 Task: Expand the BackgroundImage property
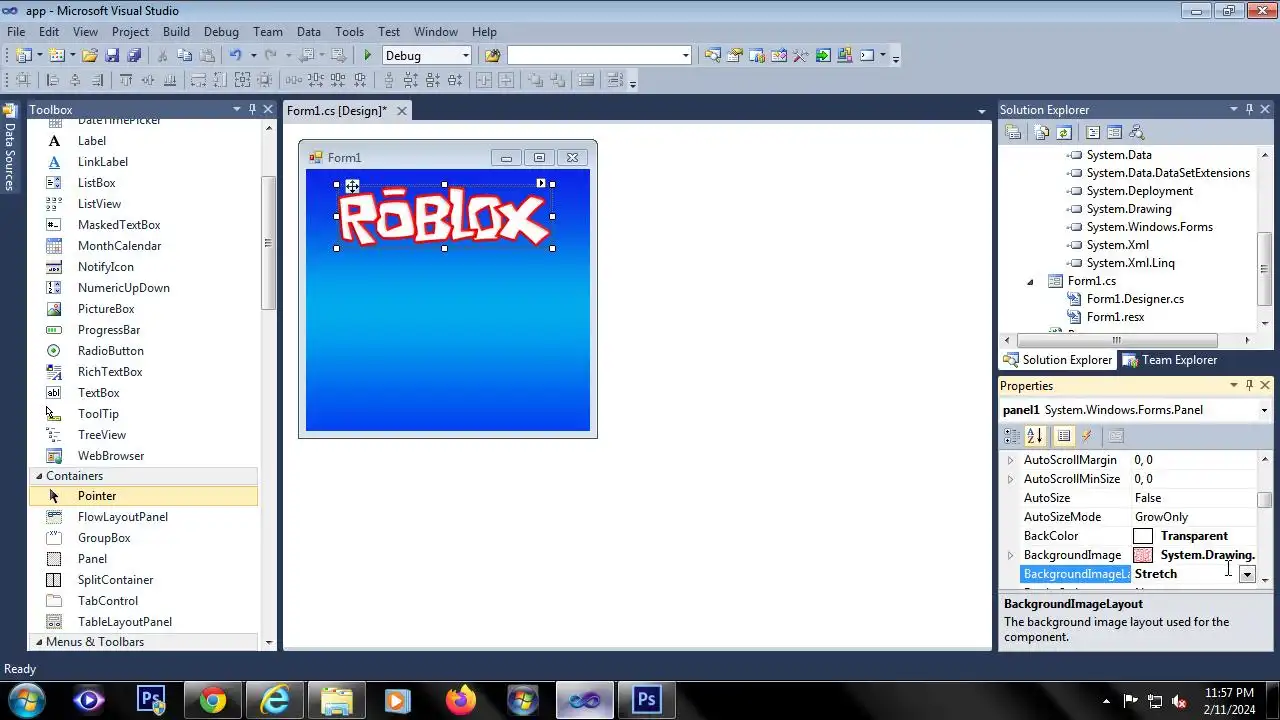click(1010, 555)
